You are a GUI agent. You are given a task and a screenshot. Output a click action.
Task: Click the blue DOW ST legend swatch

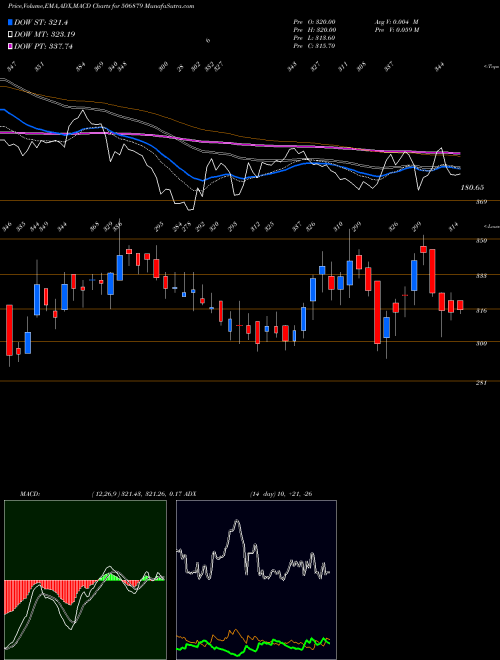click(10, 22)
